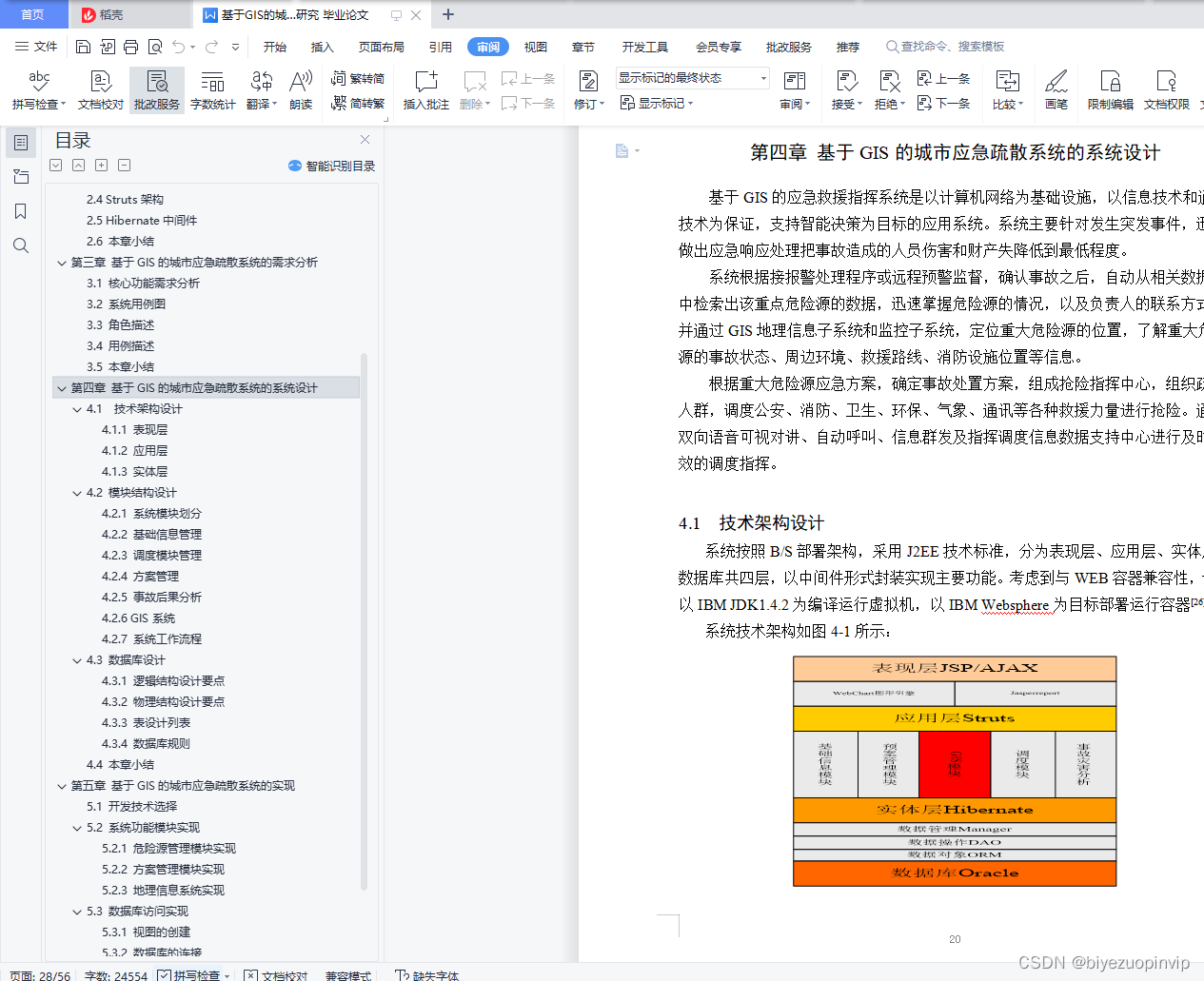Open the chapter navigation sidebar icon
The height and width of the screenshot is (981, 1204).
tap(21, 177)
